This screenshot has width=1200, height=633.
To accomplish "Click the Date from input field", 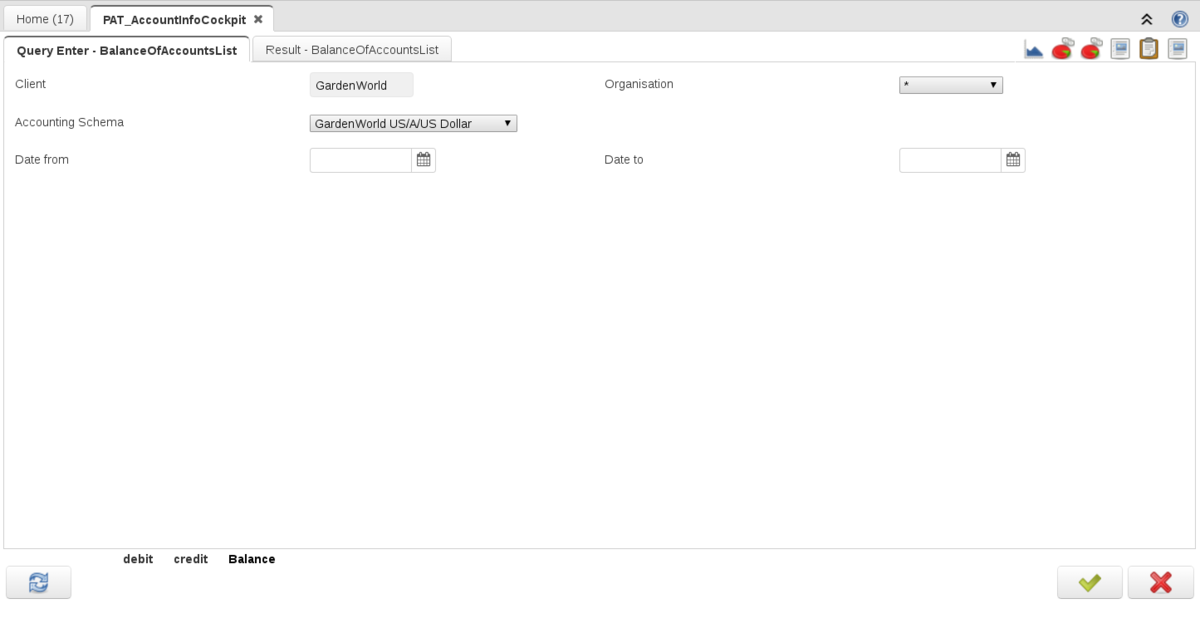I will point(361,160).
